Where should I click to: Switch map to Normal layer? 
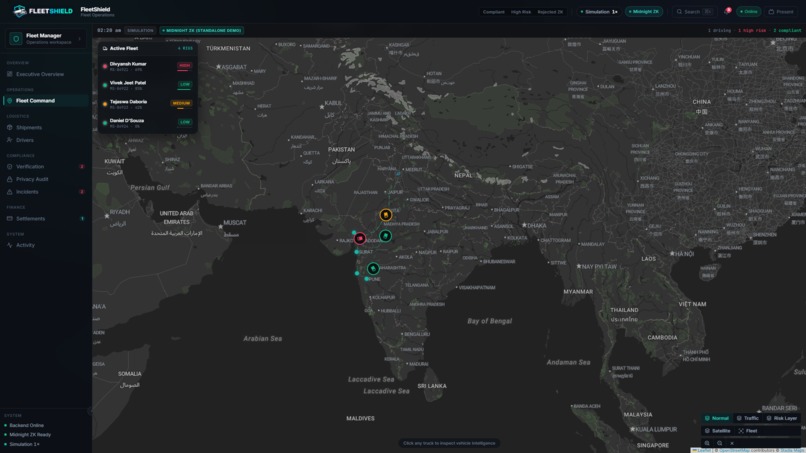[717, 418]
